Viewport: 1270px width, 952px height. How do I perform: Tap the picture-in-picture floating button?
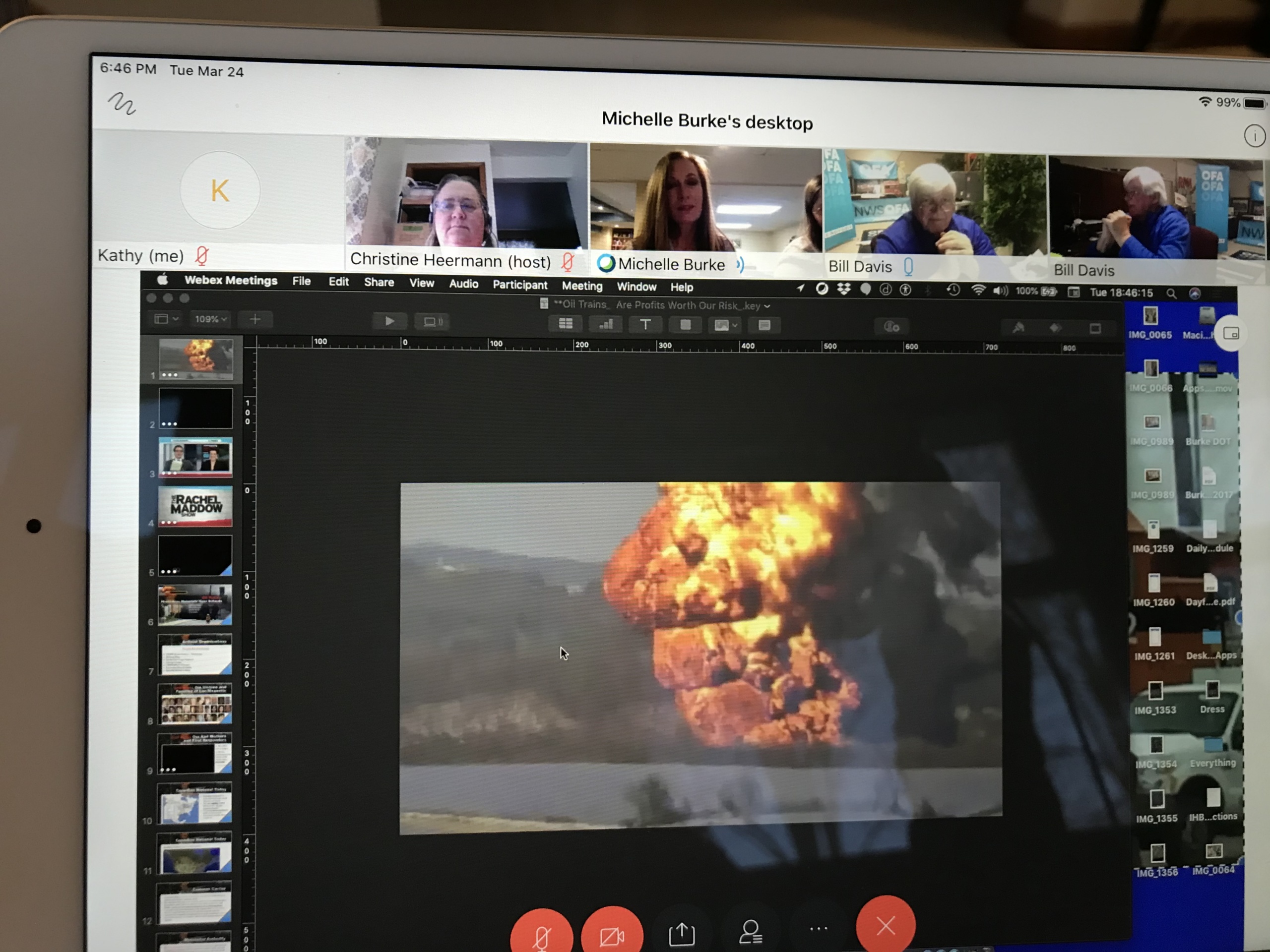(x=1230, y=333)
